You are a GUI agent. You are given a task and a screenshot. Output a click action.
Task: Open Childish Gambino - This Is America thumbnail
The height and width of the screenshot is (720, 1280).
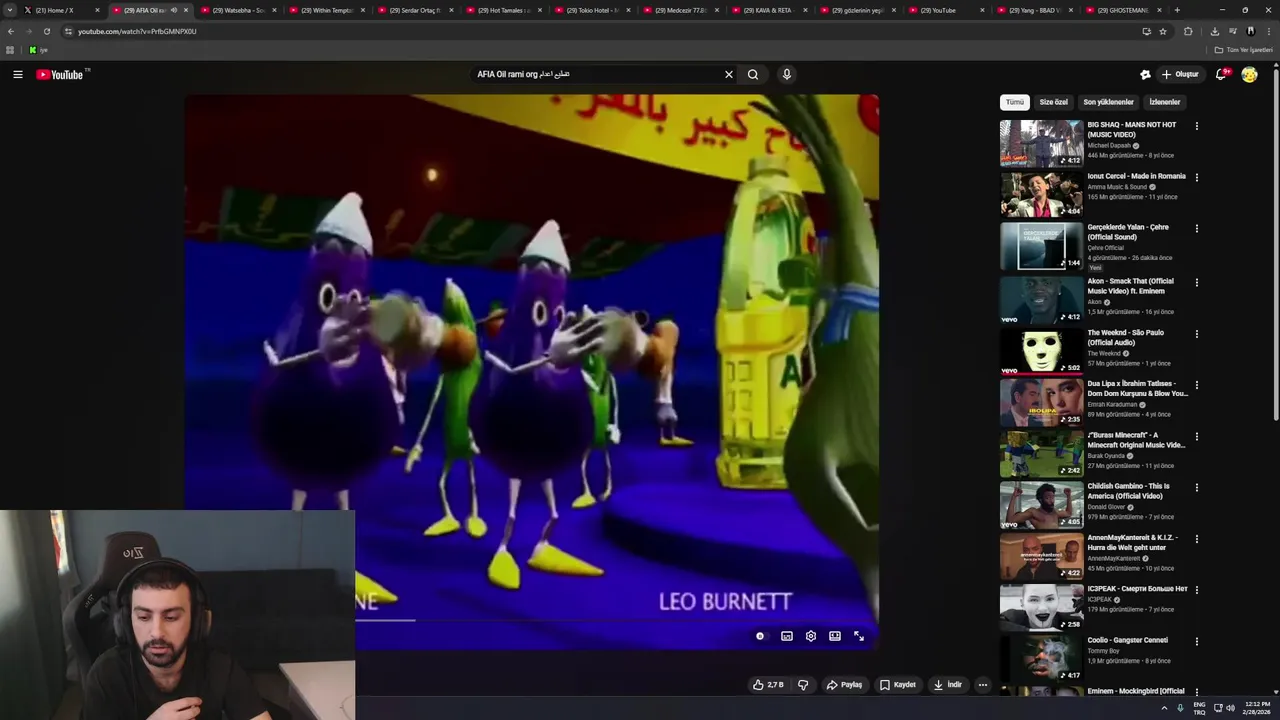[x=1041, y=505]
